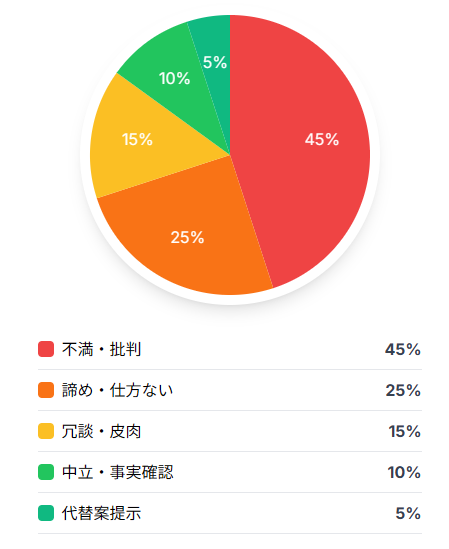Click the 10% value in legend
The height and width of the screenshot is (549, 449).
tap(404, 472)
